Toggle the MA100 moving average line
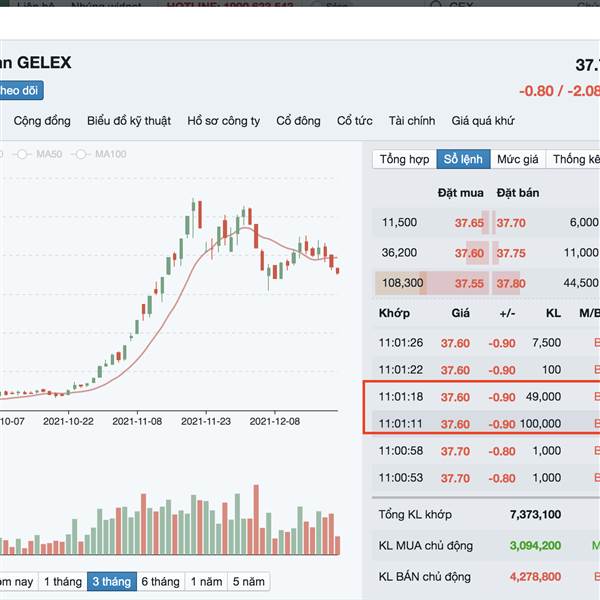 click(x=99, y=154)
